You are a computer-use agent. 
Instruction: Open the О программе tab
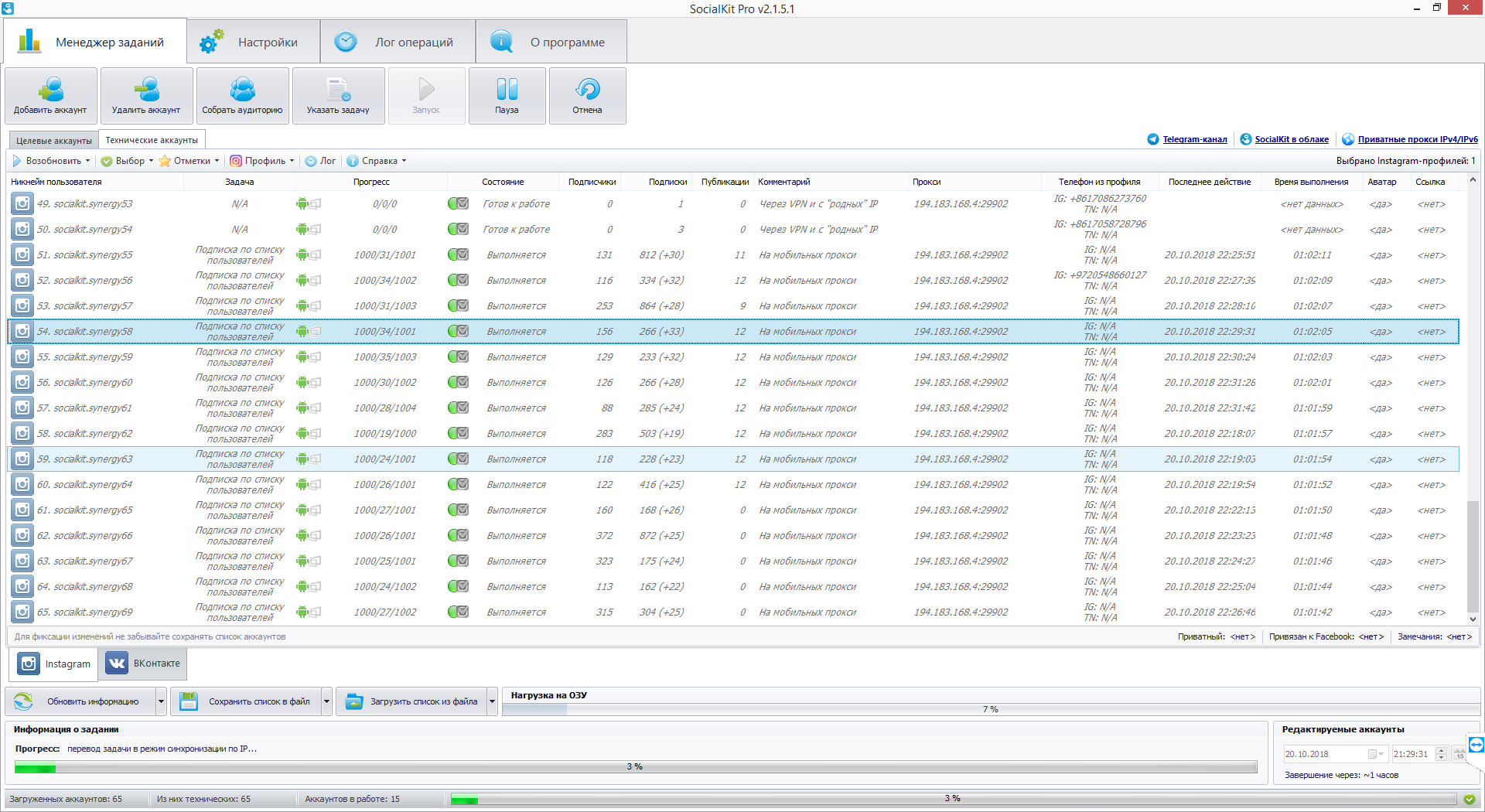(551, 42)
